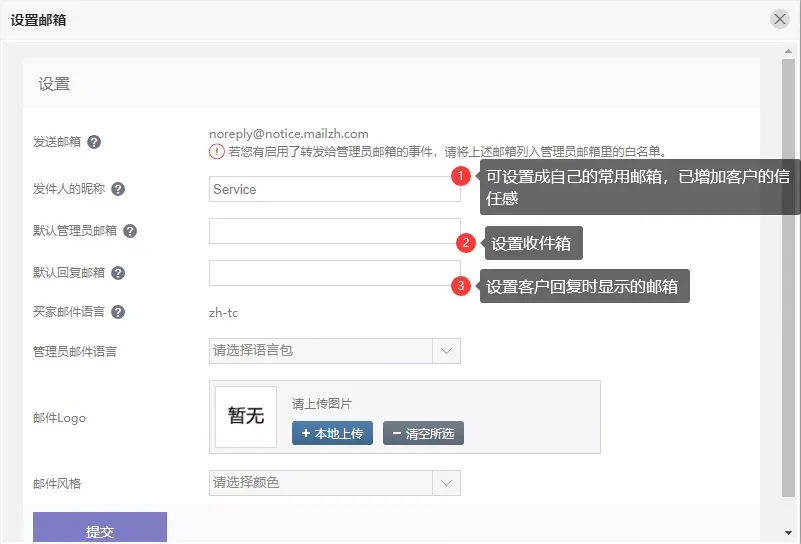Viewport: 801px width, 544px height.
Task: Click question mark beside 买家邮件语言
Action: pos(118,312)
